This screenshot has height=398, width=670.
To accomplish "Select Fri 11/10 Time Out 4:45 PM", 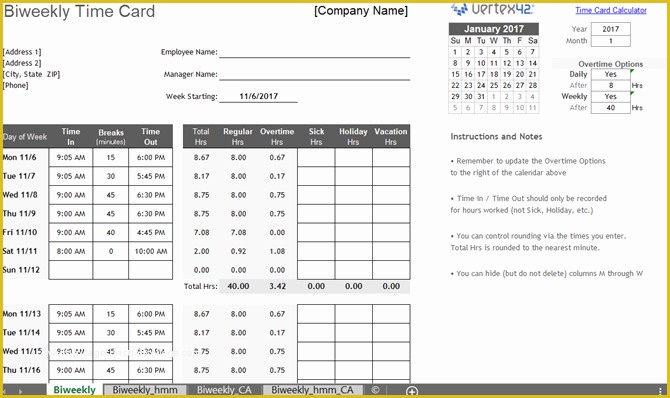I will click(150, 233).
